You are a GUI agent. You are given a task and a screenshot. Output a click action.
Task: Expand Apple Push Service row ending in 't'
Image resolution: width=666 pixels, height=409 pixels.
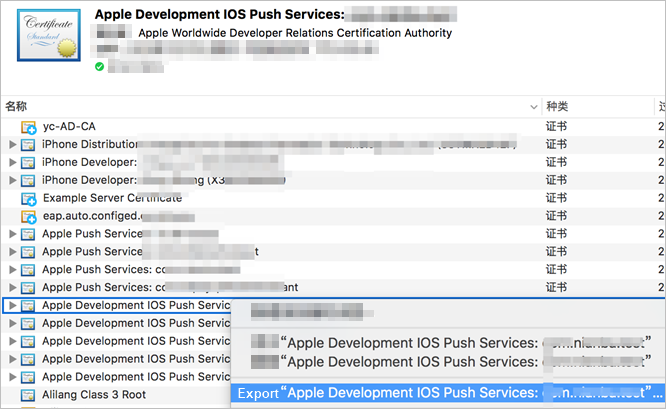point(12,252)
